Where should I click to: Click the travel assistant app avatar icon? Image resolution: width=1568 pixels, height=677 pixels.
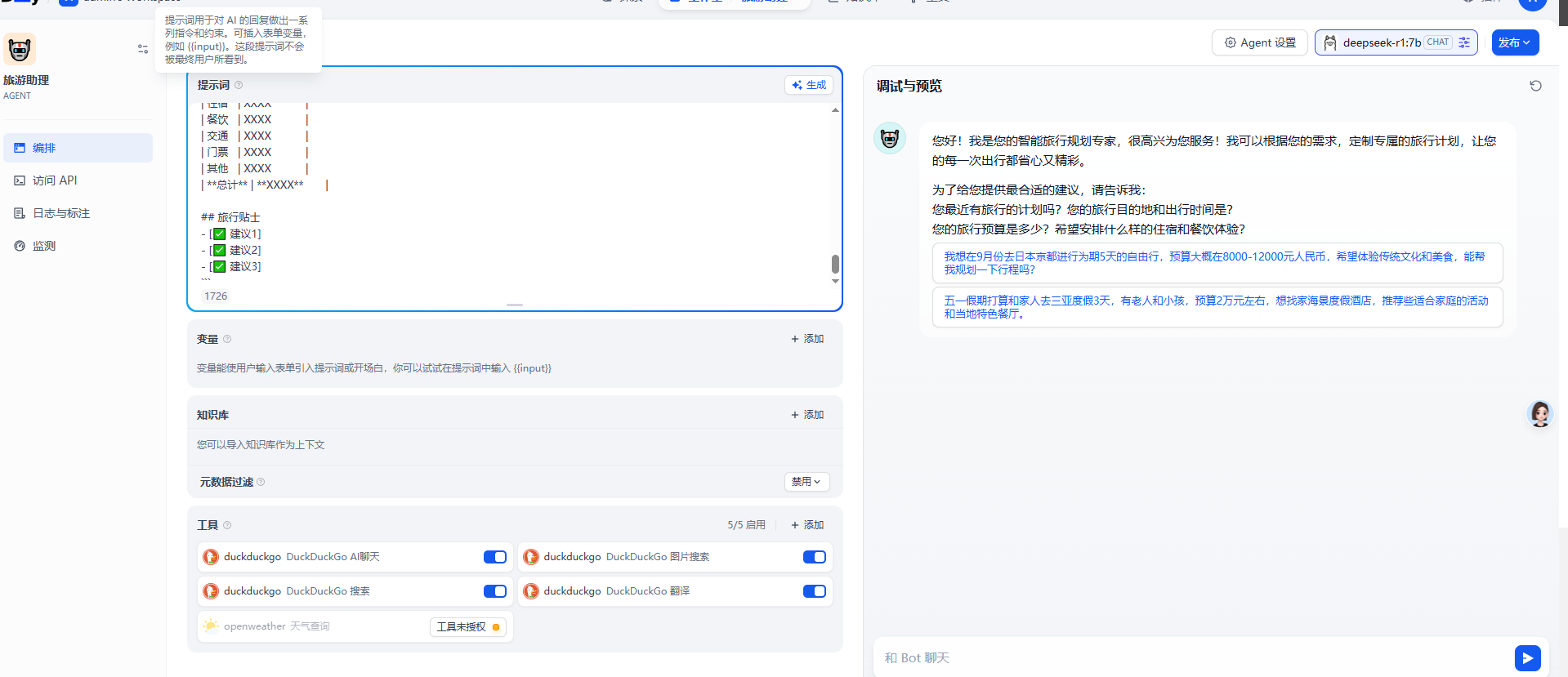[x=20, y=49]
